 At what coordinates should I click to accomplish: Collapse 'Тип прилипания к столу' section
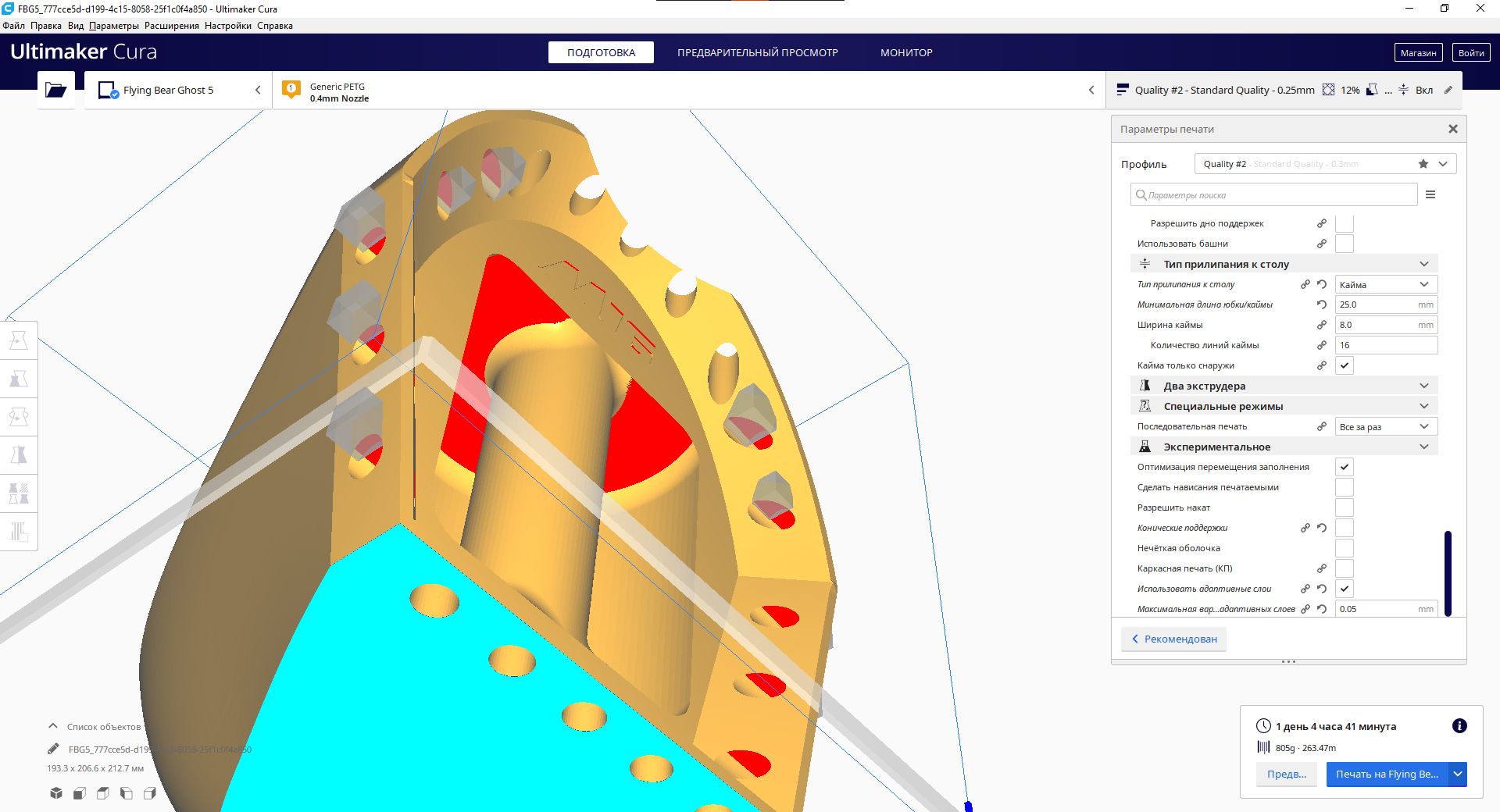click(1284, 264)
